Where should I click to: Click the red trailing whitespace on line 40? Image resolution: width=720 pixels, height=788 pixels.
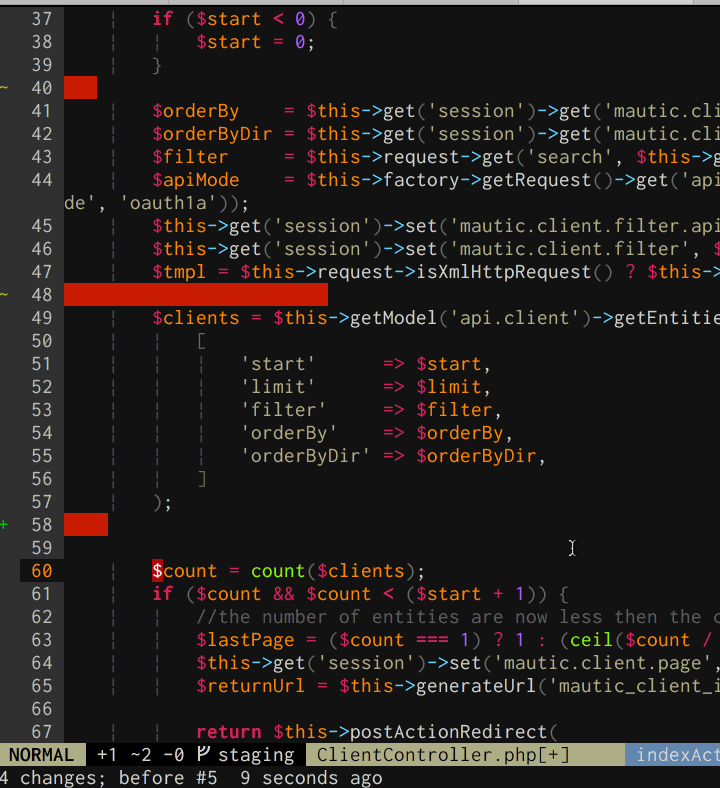[80, 87]
